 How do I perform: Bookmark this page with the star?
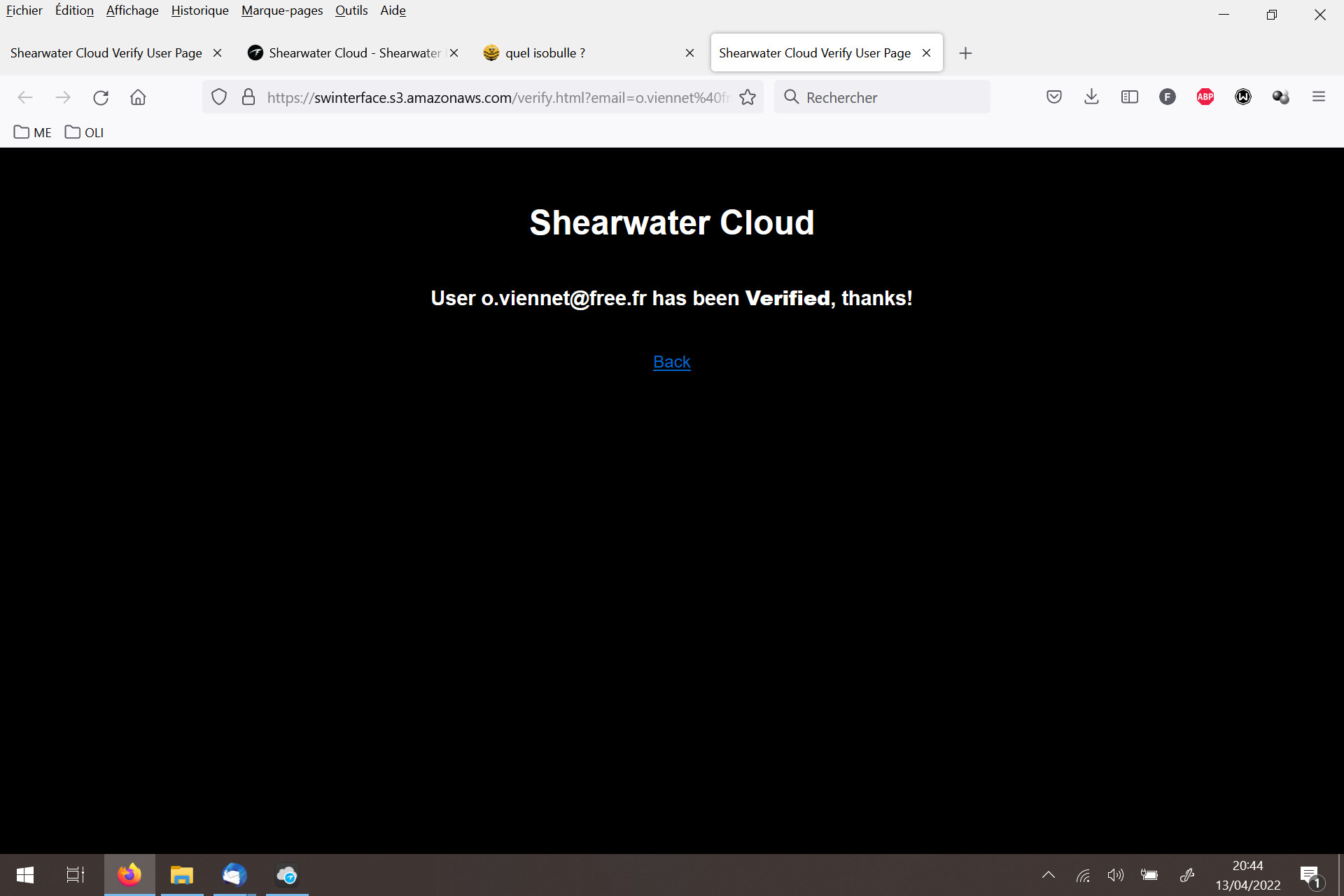[748, 97]
